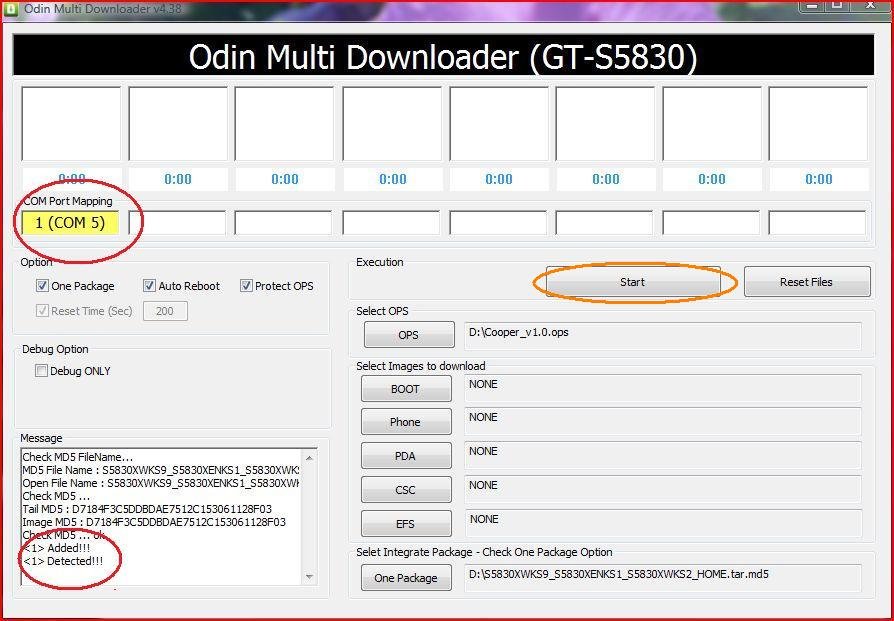Click the NONE path field beside BOOT

coord(663,389)
